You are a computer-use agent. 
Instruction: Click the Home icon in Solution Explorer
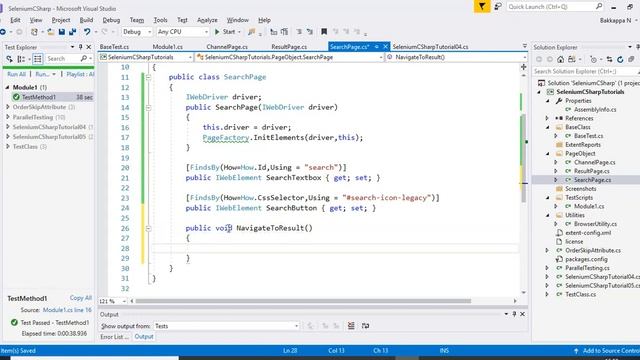(560, 60)
